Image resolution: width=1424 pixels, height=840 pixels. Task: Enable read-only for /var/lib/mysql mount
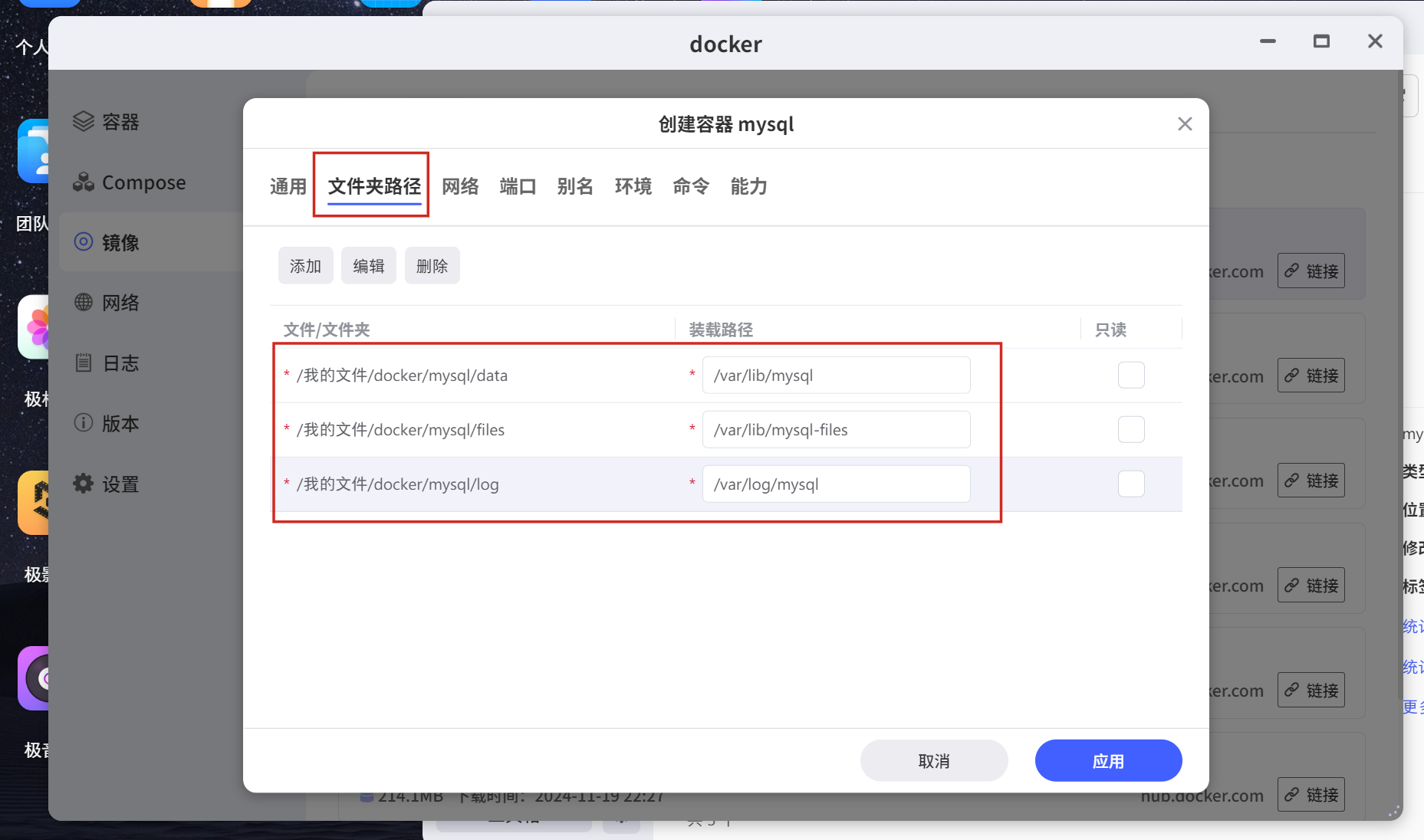point(1131,376)
